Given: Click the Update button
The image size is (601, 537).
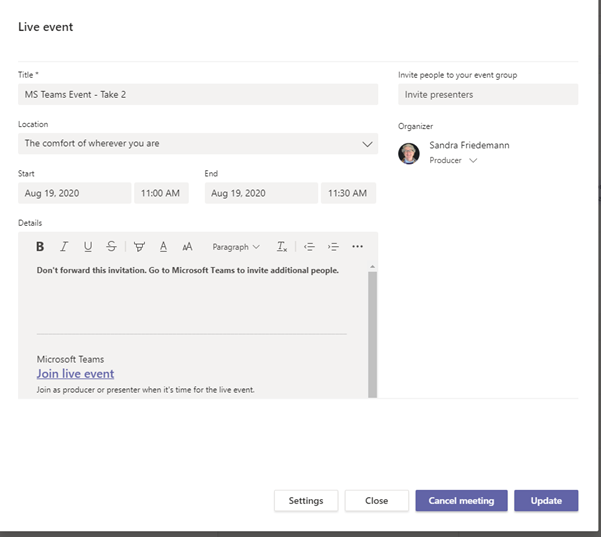Looking at the screenshot, I should point(546,501).
